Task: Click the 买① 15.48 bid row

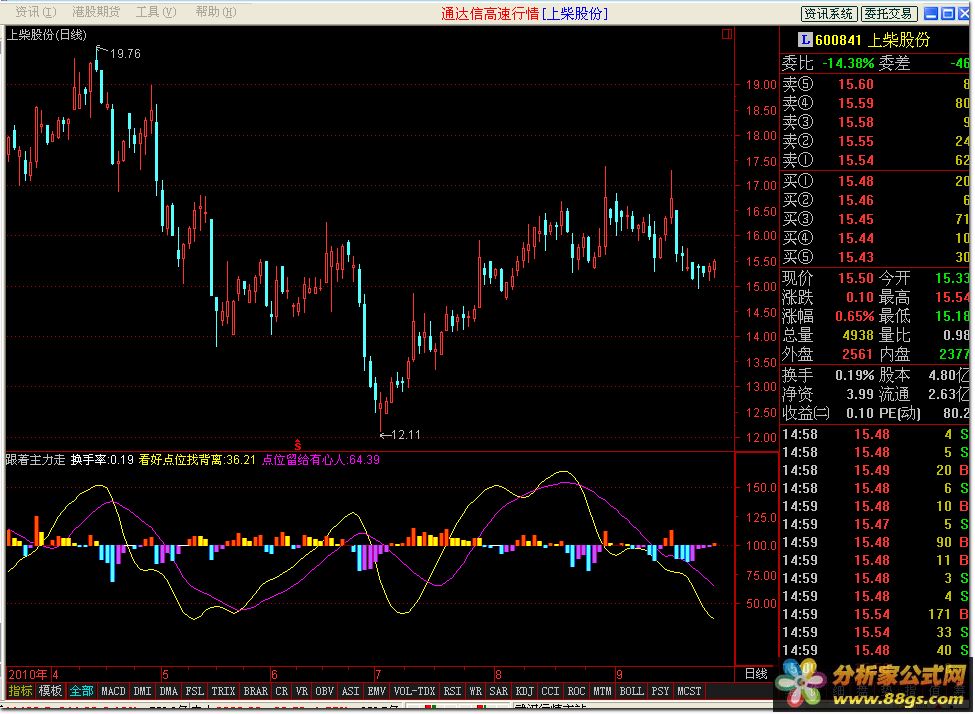Action: point(876,181)
